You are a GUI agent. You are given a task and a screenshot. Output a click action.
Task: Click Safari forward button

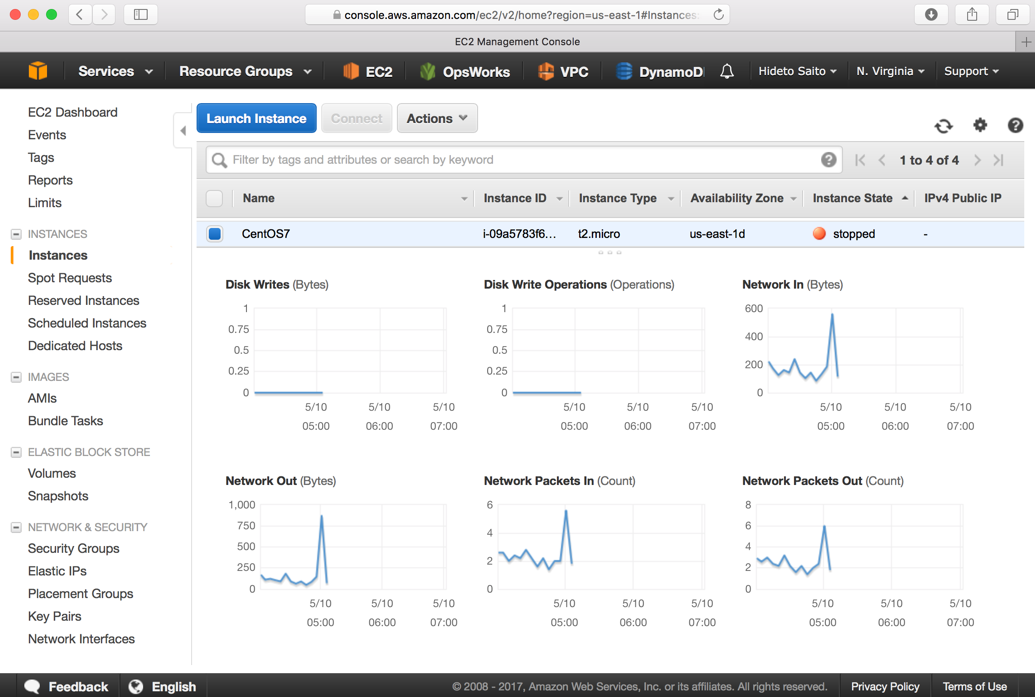[104, 15]
